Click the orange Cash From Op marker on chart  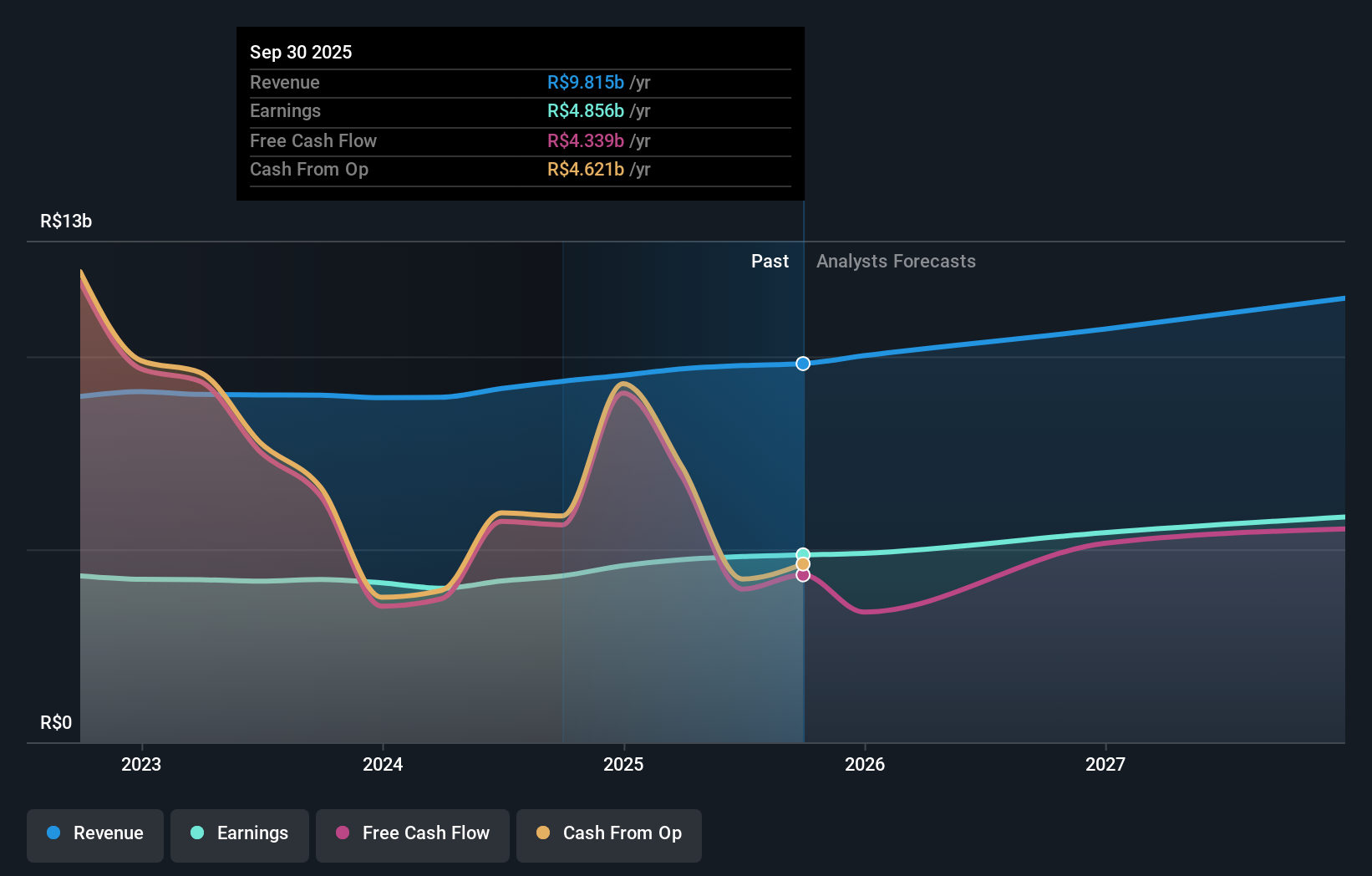pos(803,565)
